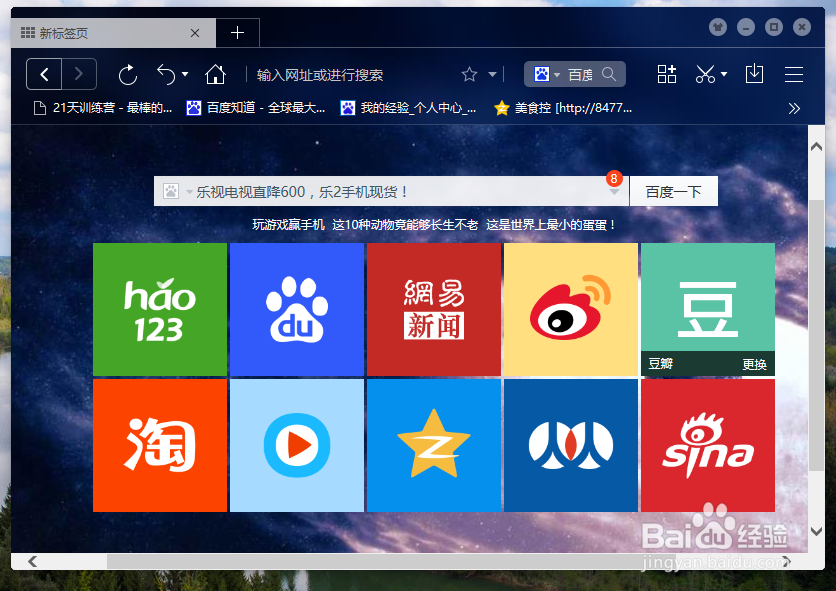Open the 玩游戏赢手机 link
Image resolution: width=836 pixels, height=591 pixels.
288,225
